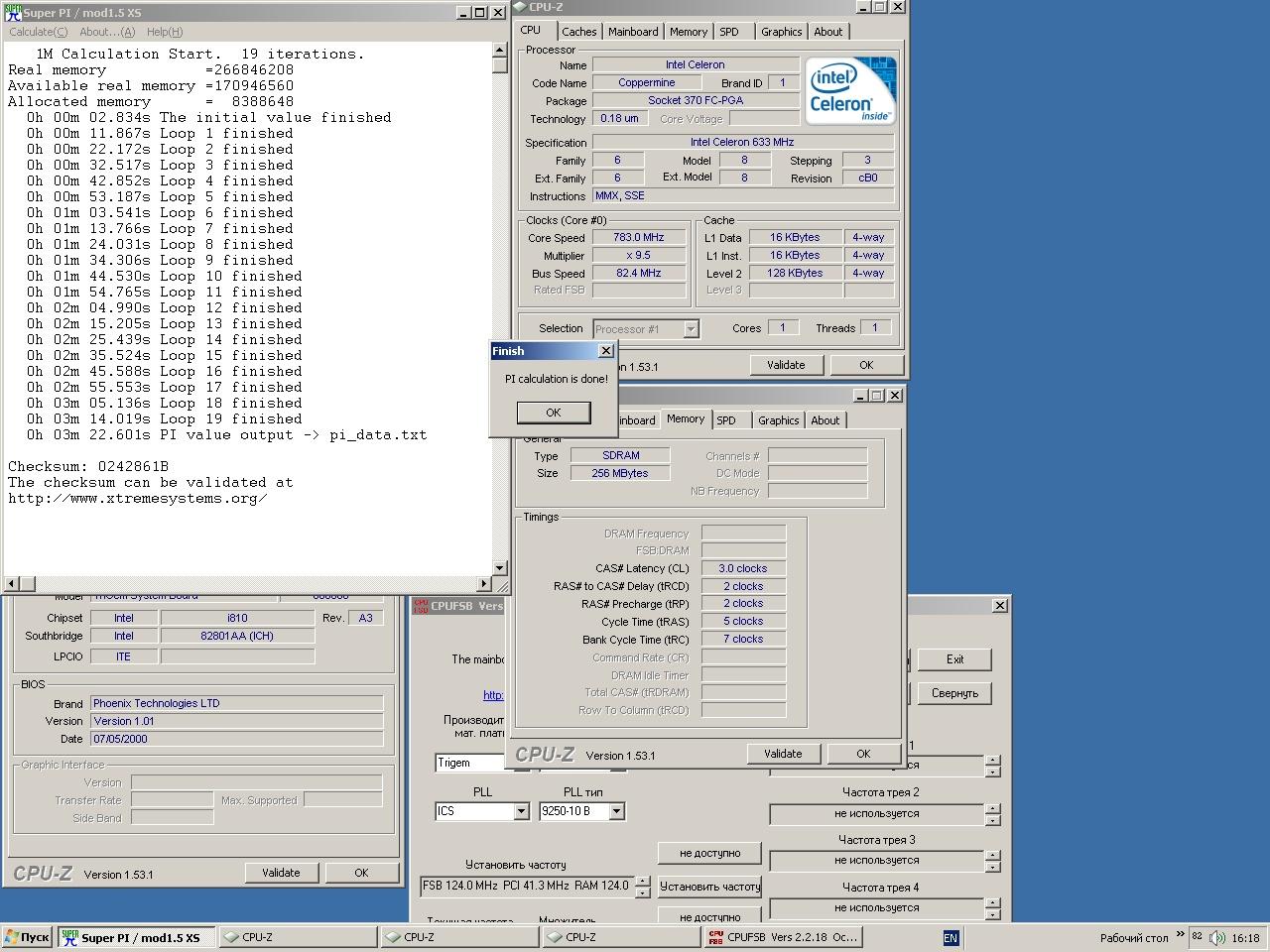Open Help menu in Super PI

pos(165,32)
